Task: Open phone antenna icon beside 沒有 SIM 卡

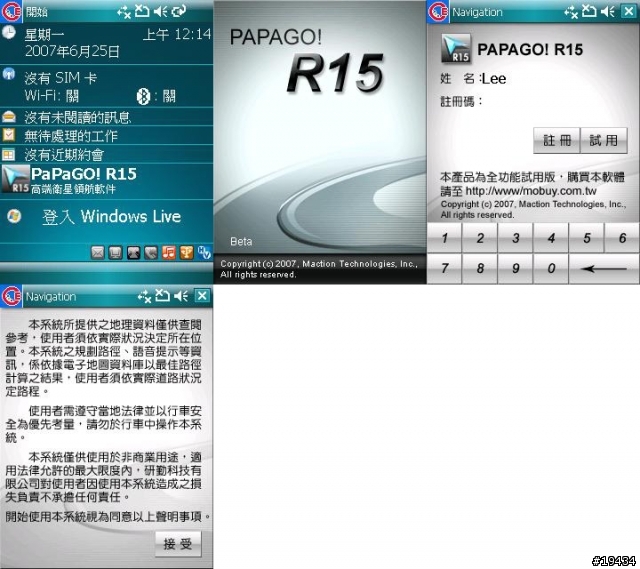Action: (9, 74)
